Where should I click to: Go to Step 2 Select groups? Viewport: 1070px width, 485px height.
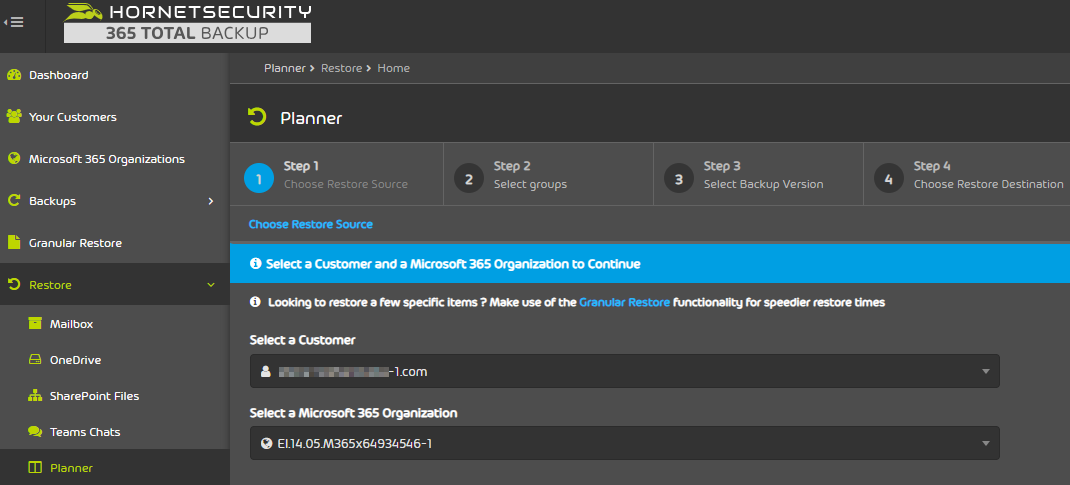(x=549, y=174)
